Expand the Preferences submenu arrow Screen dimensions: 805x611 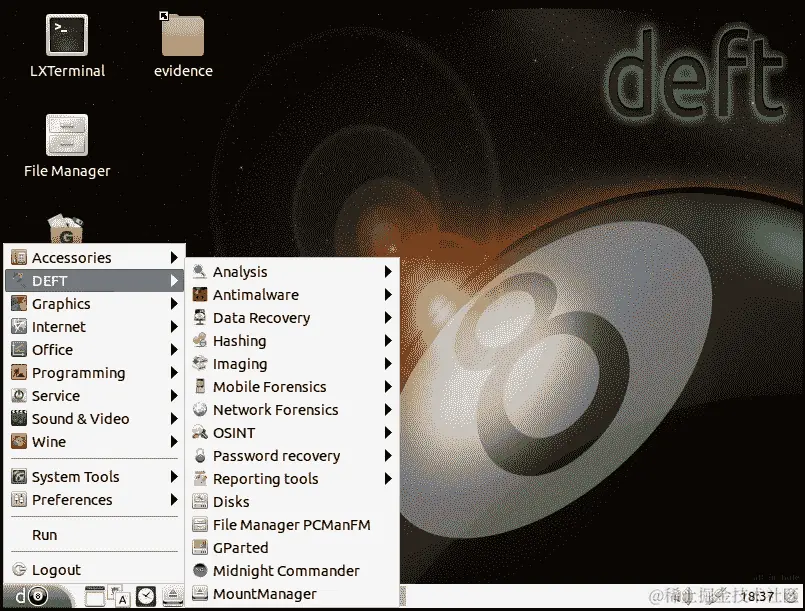point(174,500)
